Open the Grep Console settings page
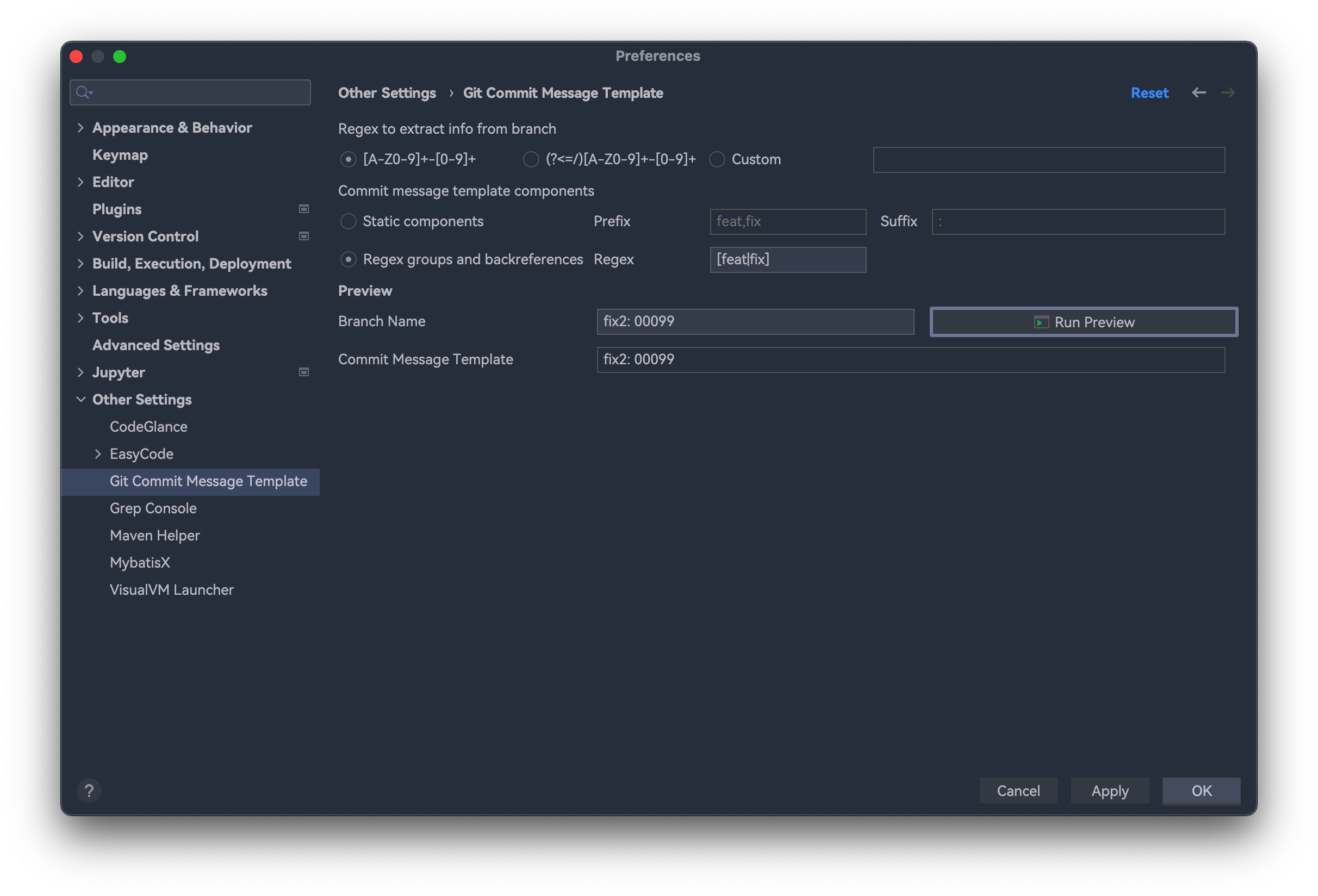1318x896 pixels. pos(153,508)
